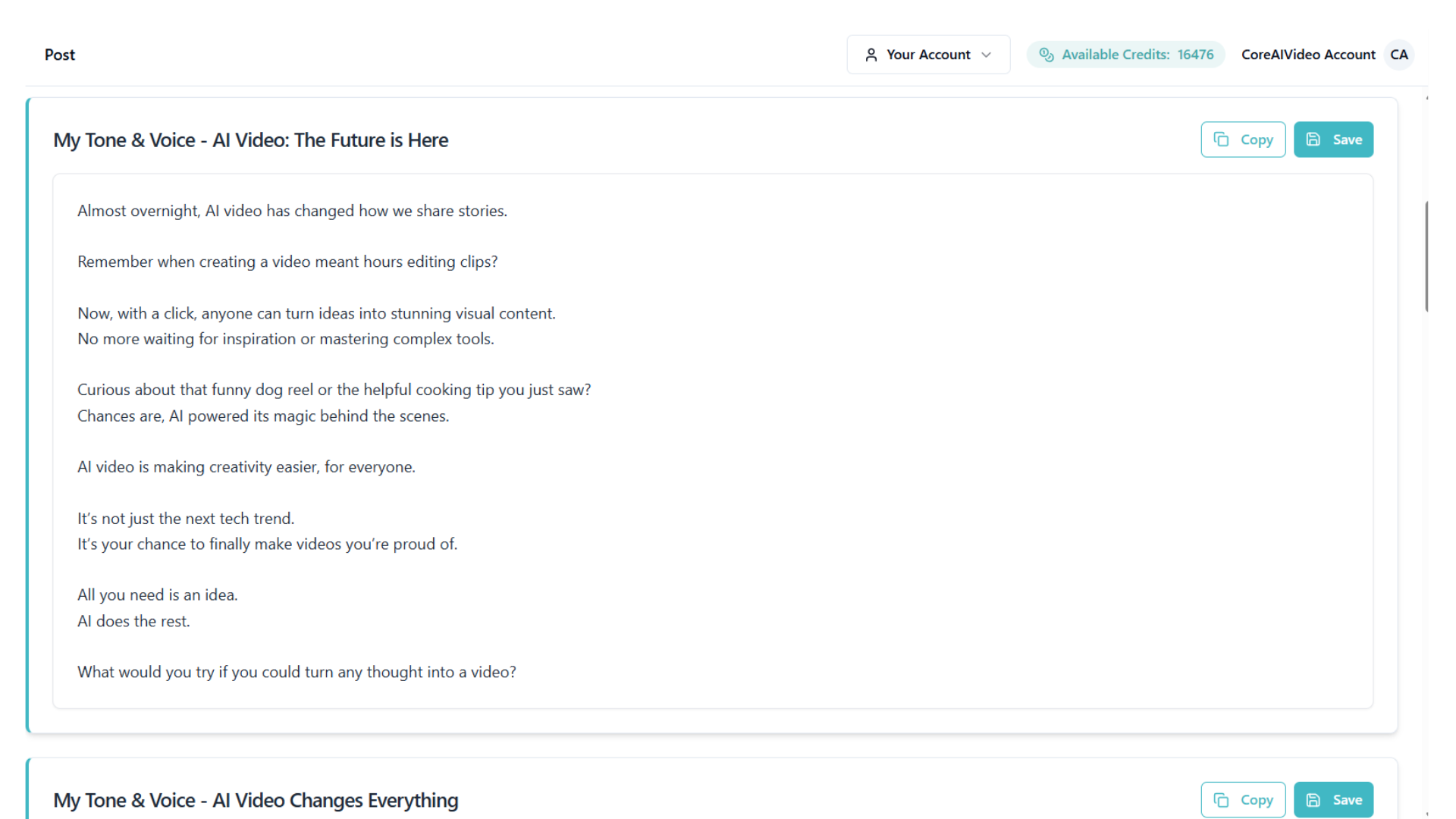Open Available Credits 16476 badge
1456x819 pixels.
pyautogui.click(x=1125, y=55)
